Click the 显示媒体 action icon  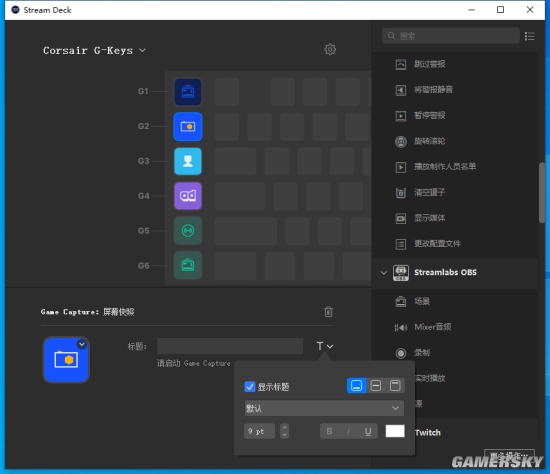click(401, 218)
